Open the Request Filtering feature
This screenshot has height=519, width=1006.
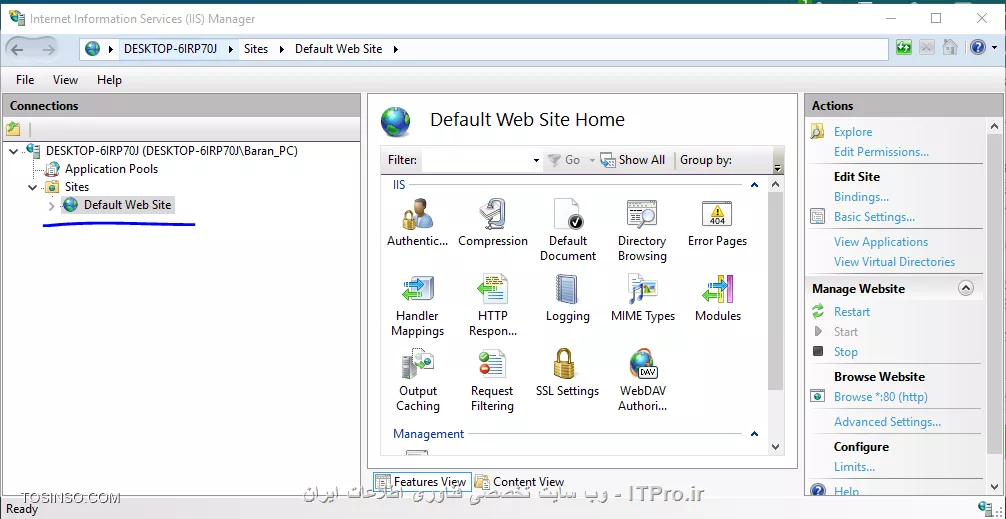coord(493,380)
